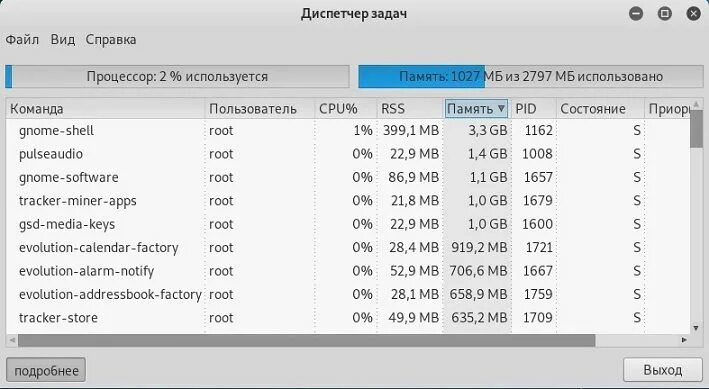Click the 3,3 GB memory value

[487, 131]
